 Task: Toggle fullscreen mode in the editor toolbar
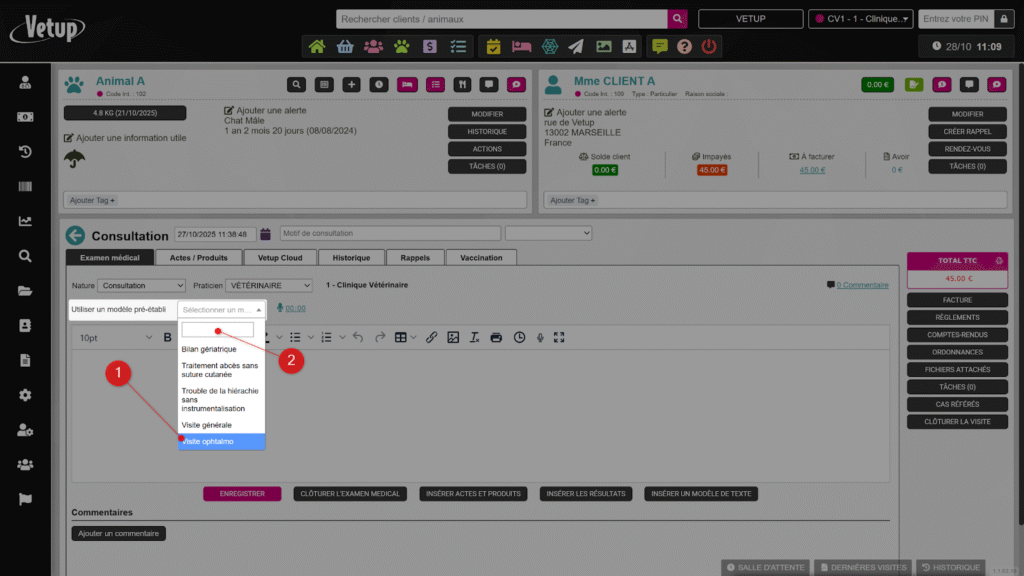pyautogui.click(x=559, y=338)
